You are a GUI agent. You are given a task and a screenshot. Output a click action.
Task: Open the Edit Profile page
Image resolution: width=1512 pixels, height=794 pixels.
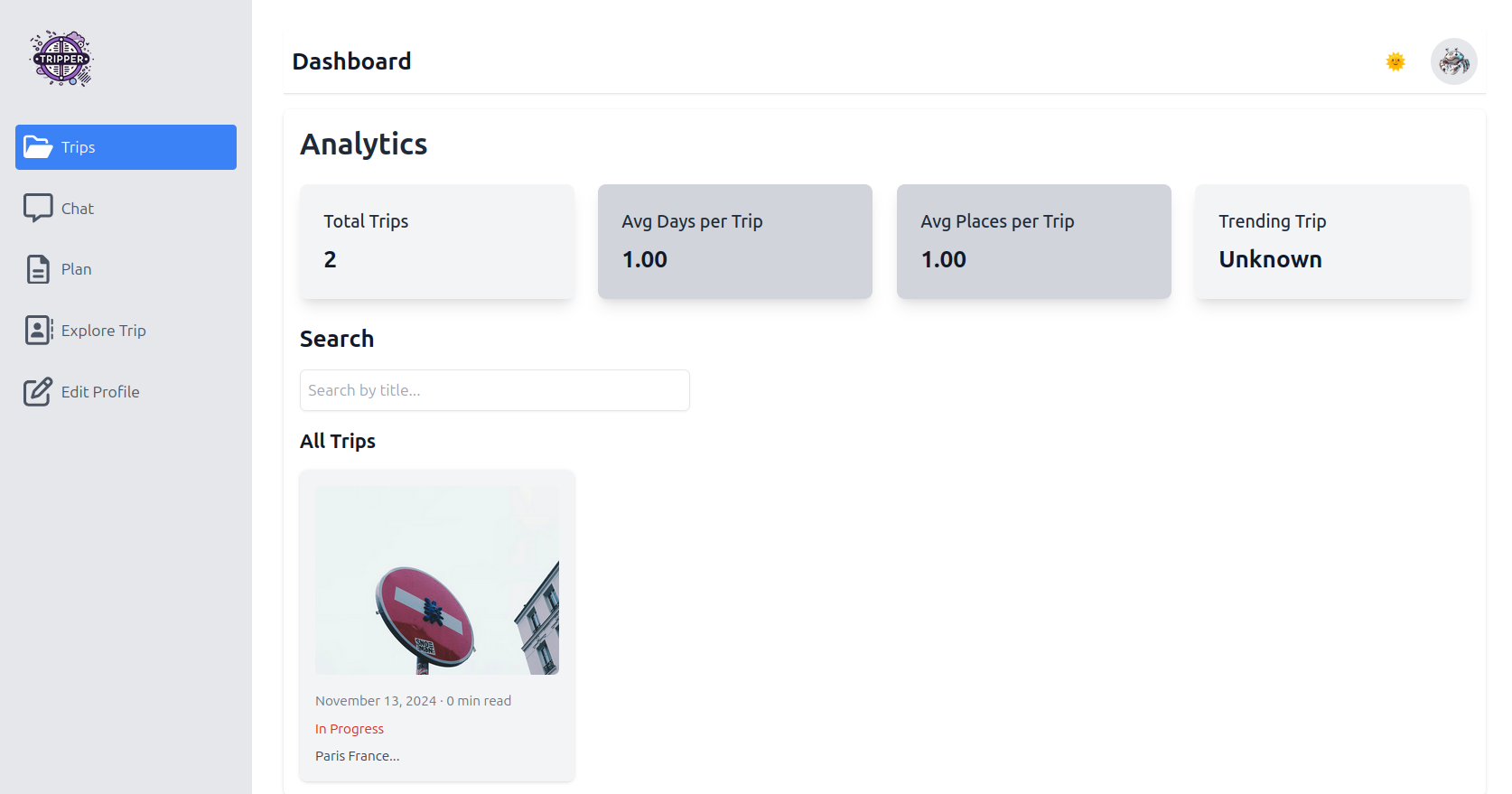pos(100,392)
